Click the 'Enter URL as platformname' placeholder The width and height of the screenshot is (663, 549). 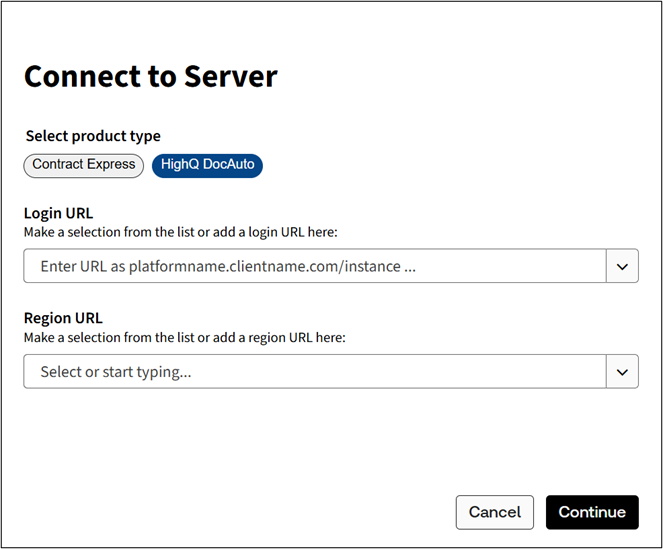click(x=228, y=267)
